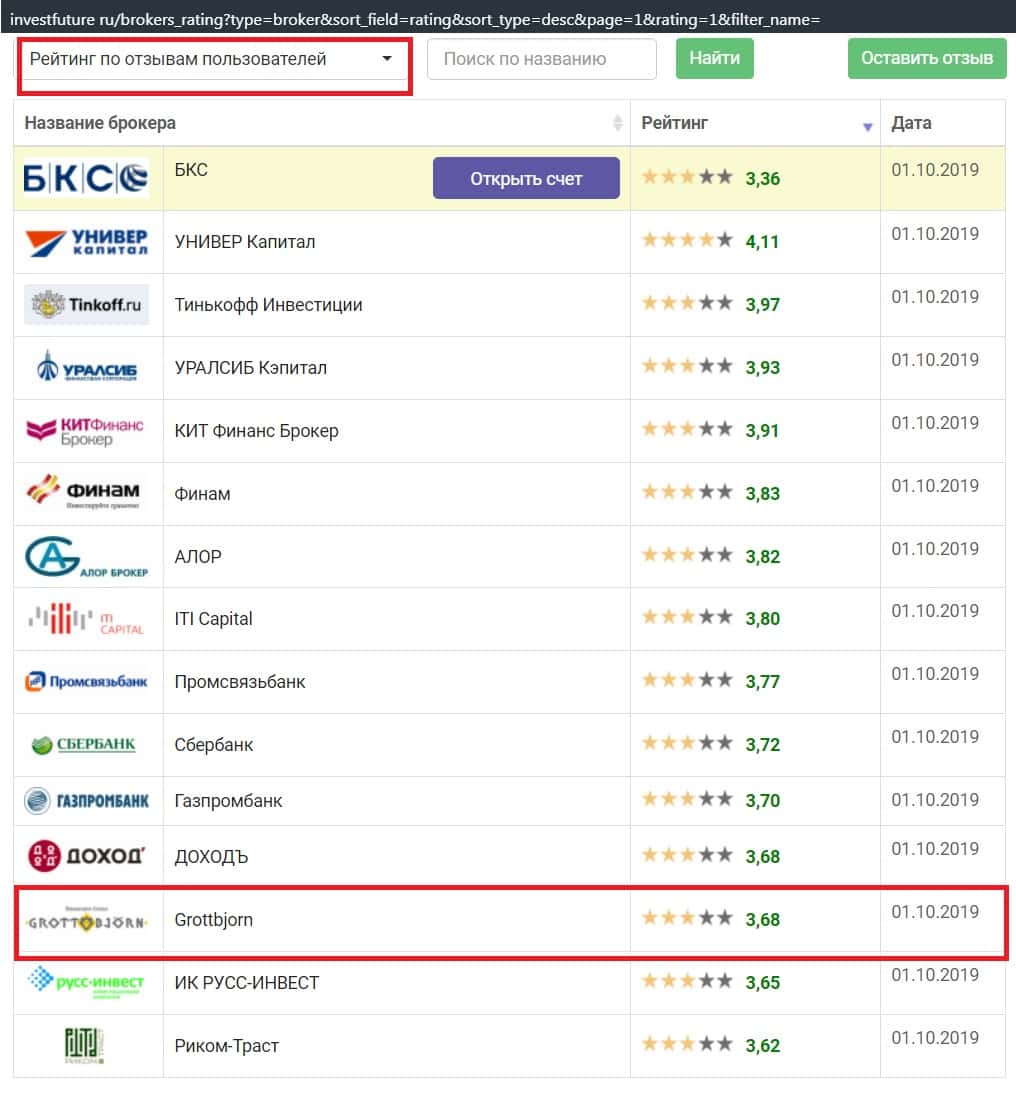The image size is (1016, 1093).
Task: Open УРАЛСИБ Кэпитал name link
Action: pos(250,367)
